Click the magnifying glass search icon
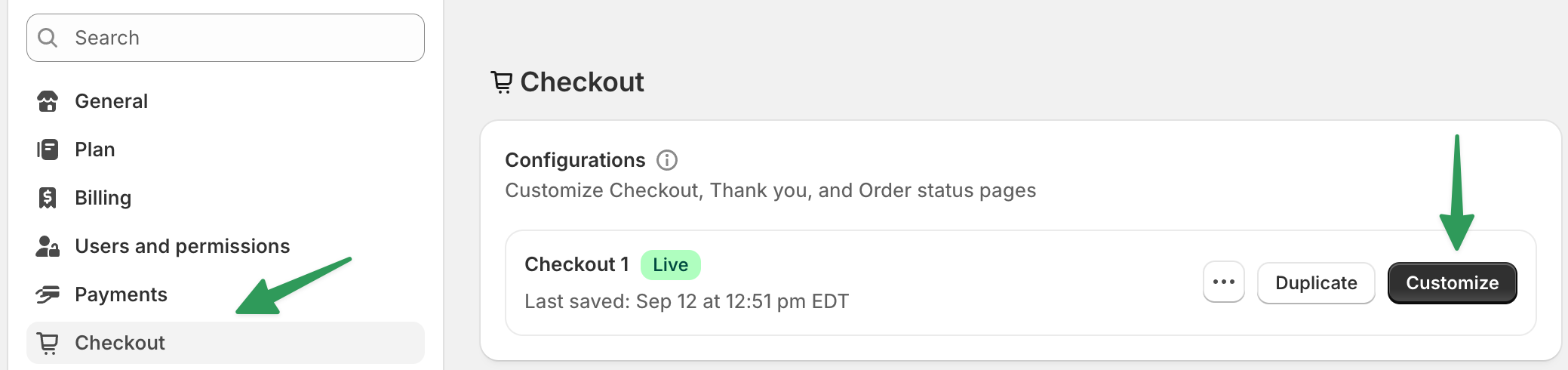Viewport: 1568px width, 370px height. tap(48, 38)
